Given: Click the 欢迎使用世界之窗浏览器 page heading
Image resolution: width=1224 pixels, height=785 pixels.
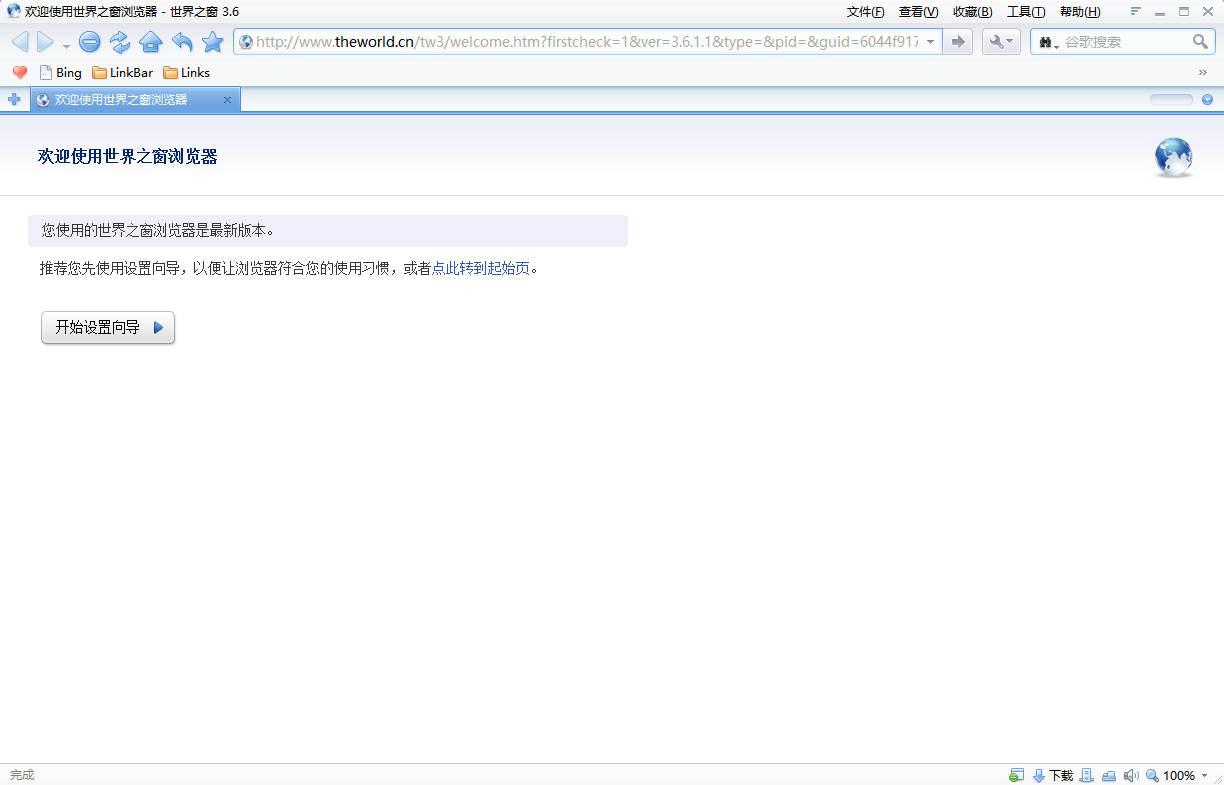Looking at the screenshot, I should pos(128,156).
